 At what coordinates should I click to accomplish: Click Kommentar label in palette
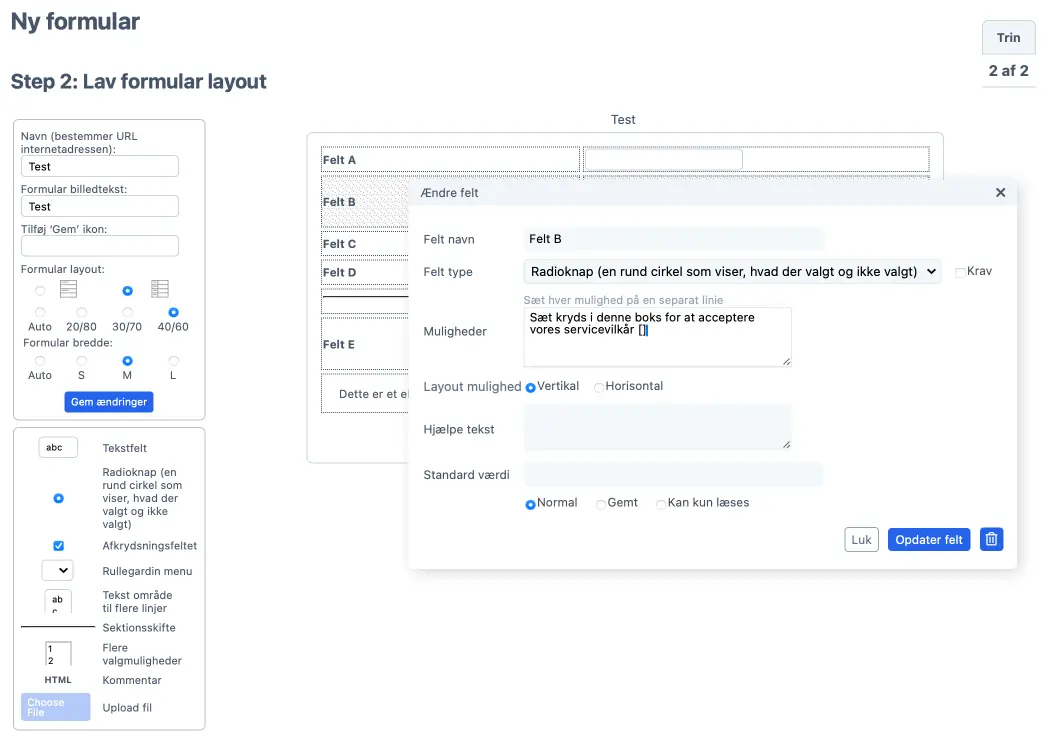point(132,680)
